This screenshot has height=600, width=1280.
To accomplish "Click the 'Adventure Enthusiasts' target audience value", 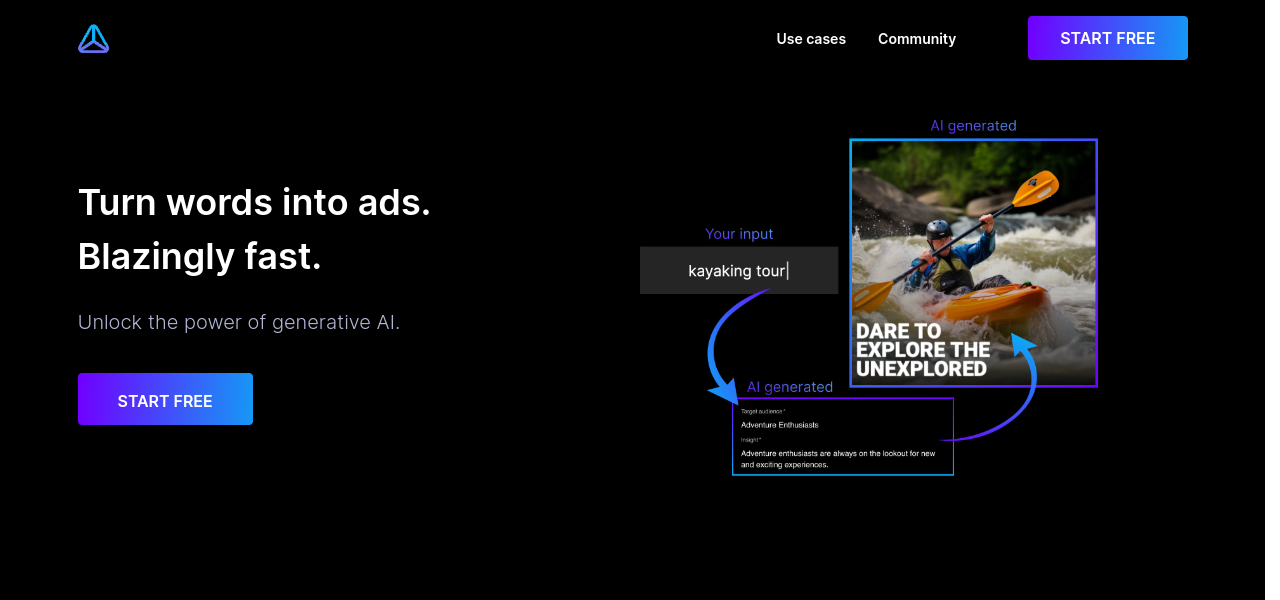I will 779,425.
